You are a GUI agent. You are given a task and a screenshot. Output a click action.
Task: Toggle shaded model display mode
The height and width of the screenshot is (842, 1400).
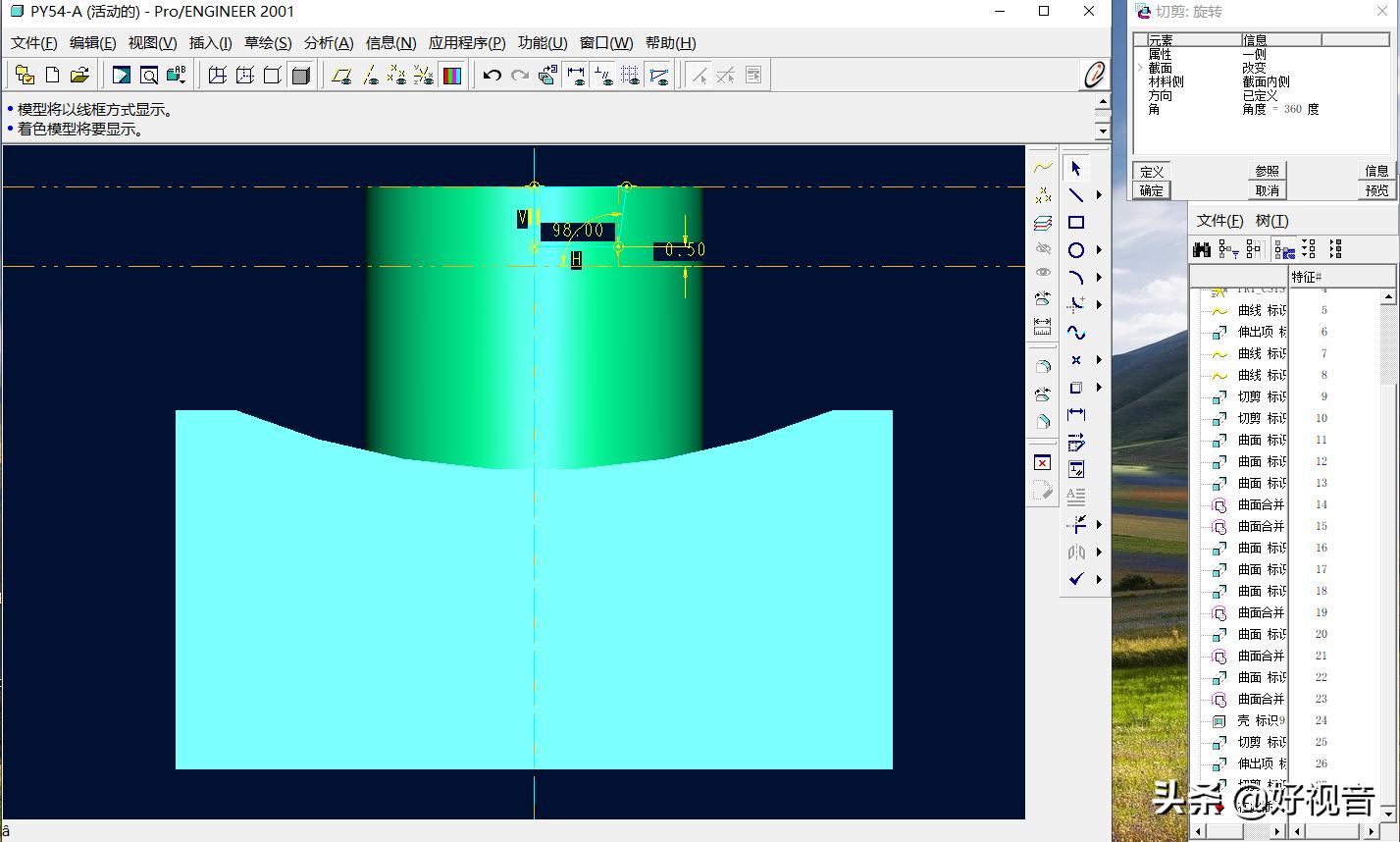pos(301,76)
